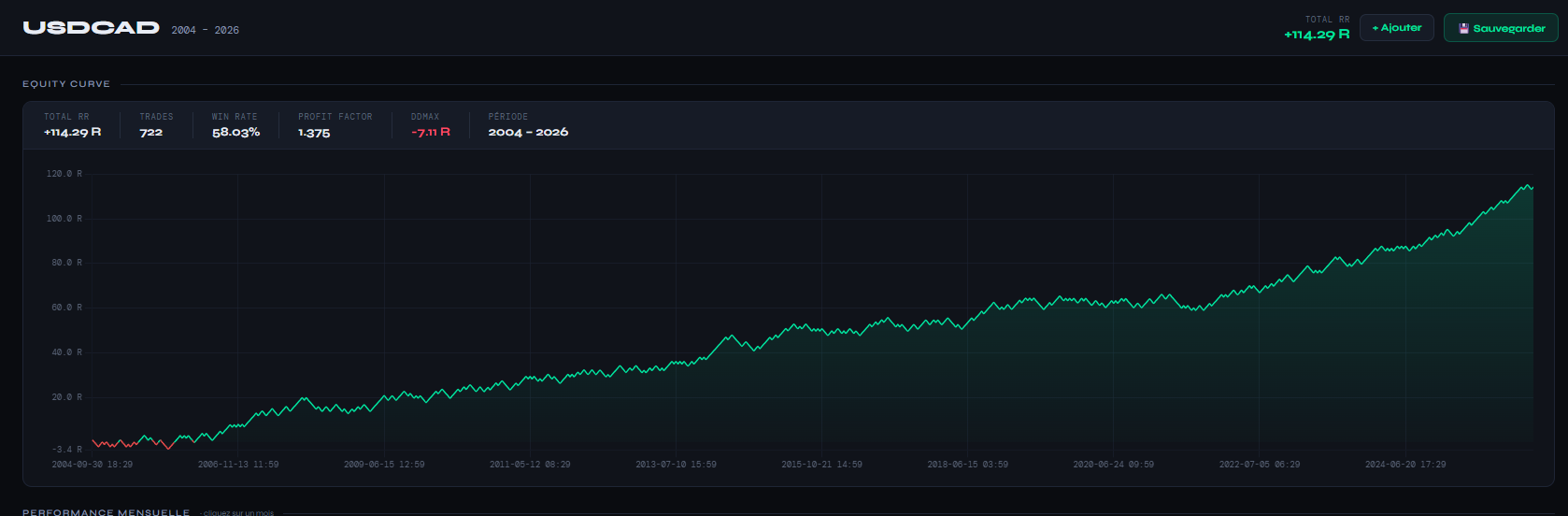
Task: Click the 2020-06-24 09:59 date label
Action: pyautogui.click(x=1113, y=465)
